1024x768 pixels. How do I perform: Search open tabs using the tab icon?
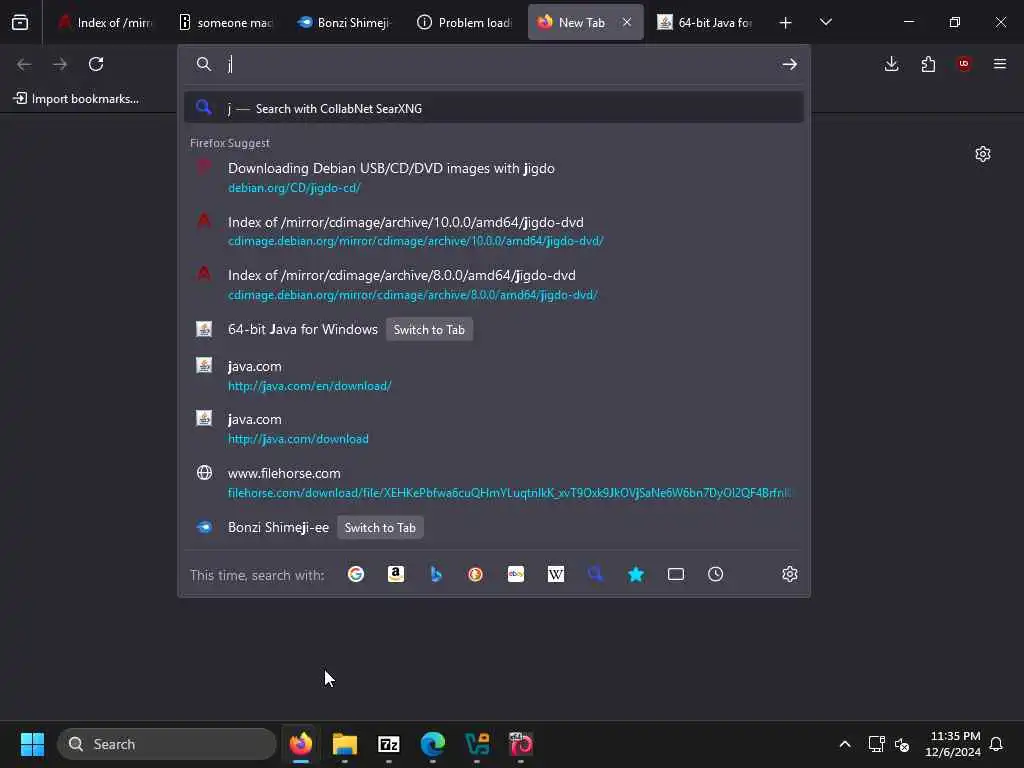676,574
